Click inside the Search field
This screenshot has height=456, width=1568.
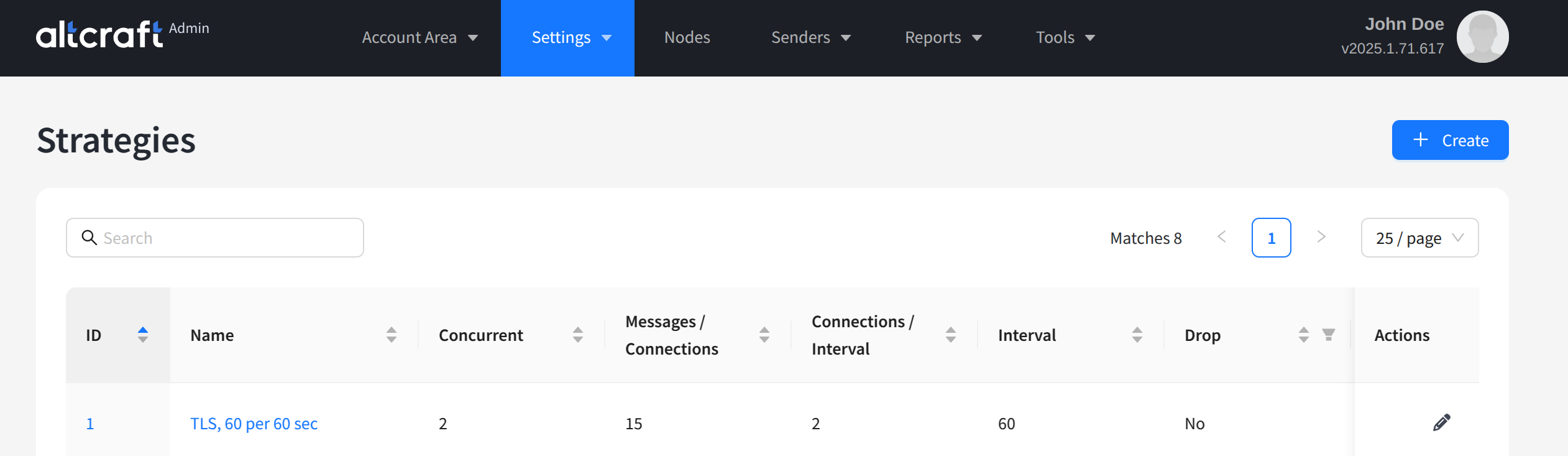pos(215,238)
